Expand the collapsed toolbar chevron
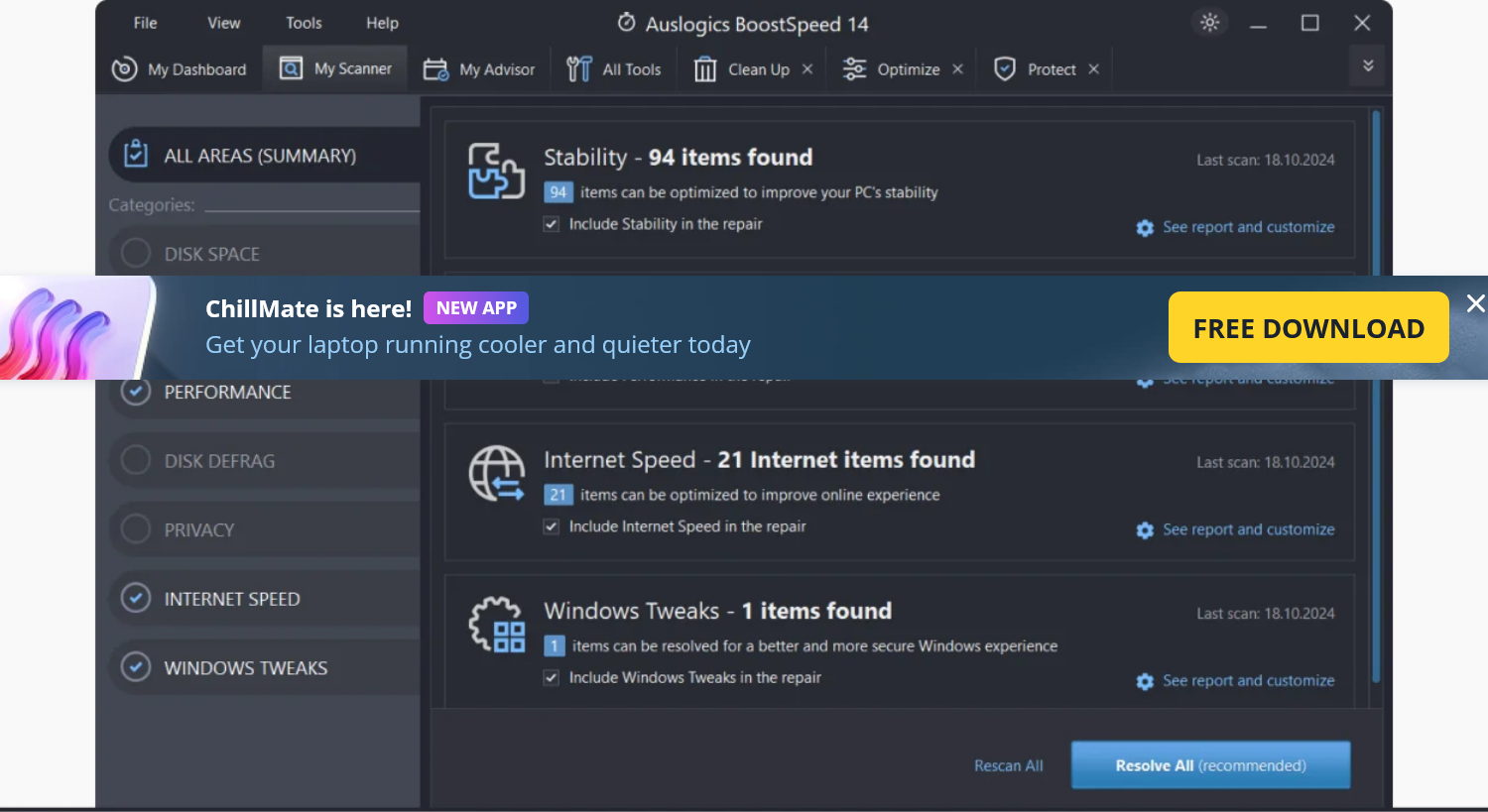This screenshot has width=1488, height=812. click(1367, 65)
